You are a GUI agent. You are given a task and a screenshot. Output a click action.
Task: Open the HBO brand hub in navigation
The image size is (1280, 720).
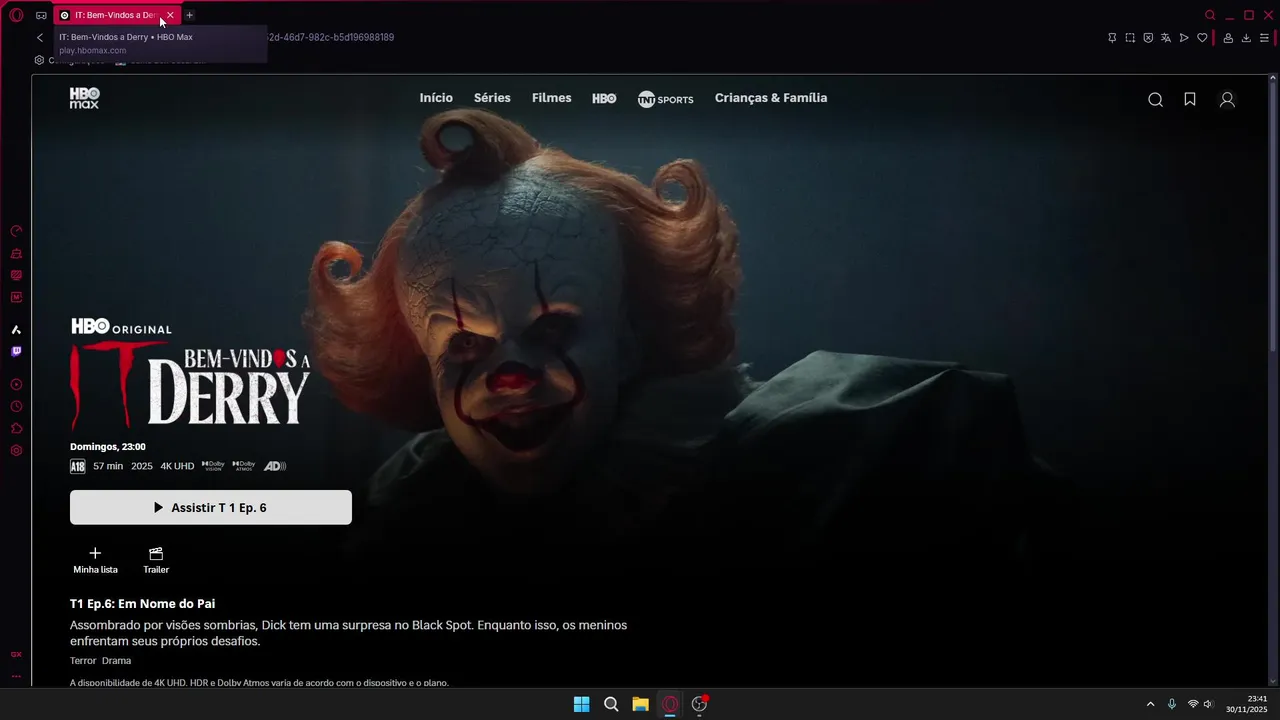tap(604, 99)
